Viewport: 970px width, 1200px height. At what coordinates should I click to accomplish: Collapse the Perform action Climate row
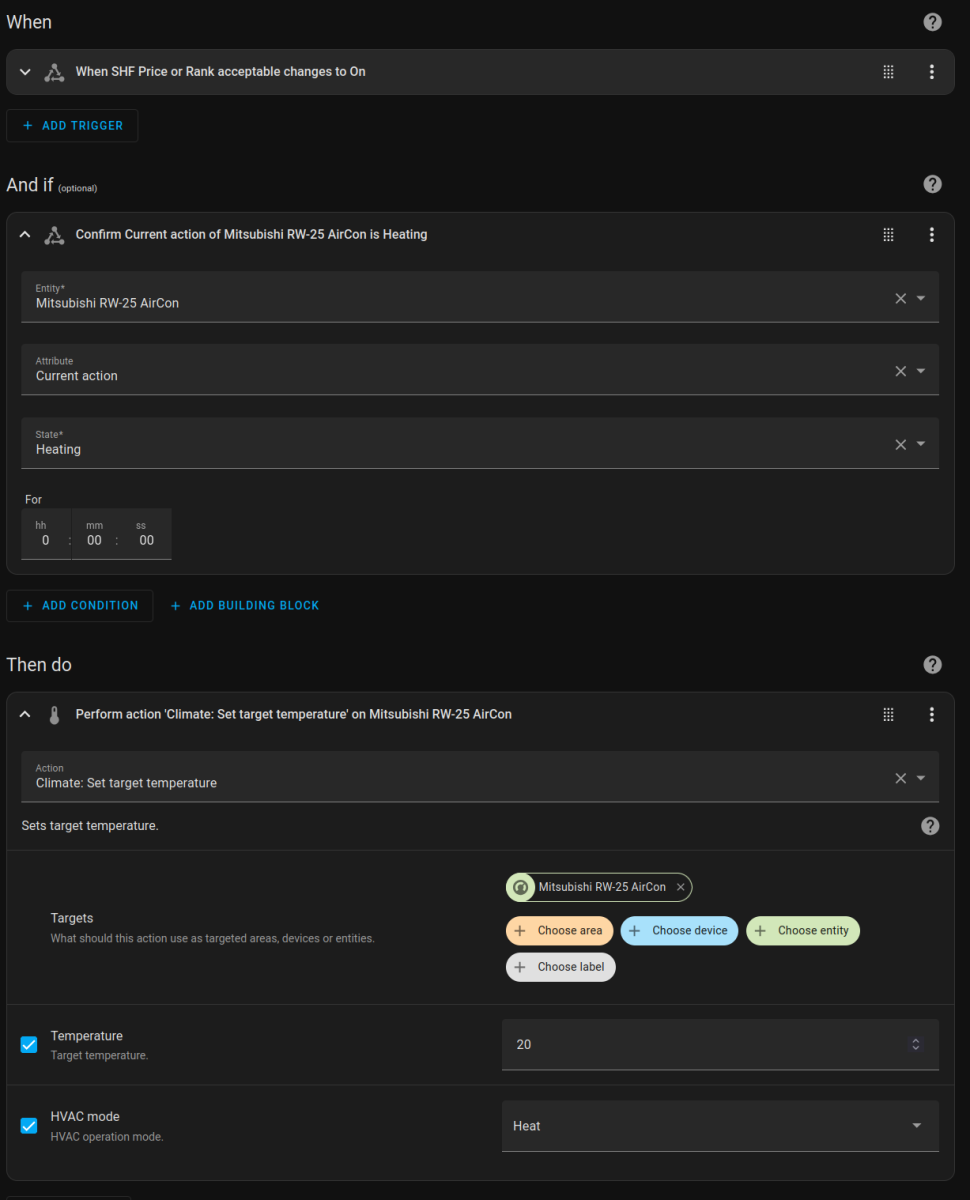click(x=26, y=715)
